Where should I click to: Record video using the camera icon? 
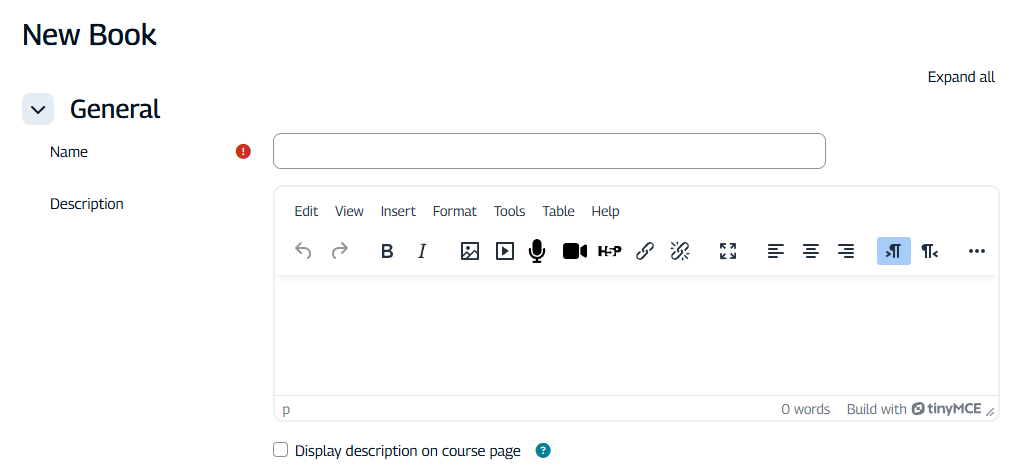tap(574, 251)
